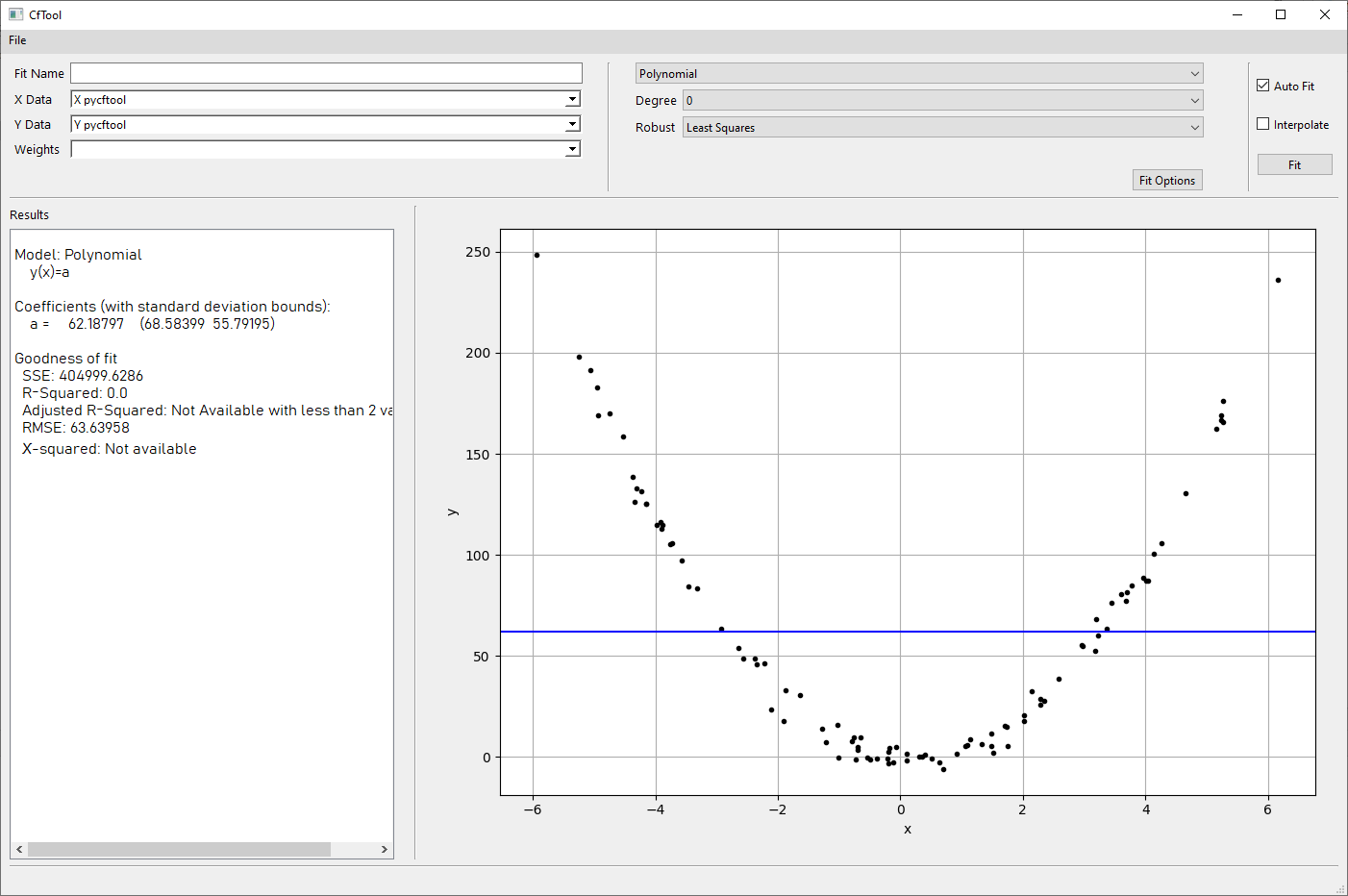Open Fit Options
Screen dimensions: 1348x896
(x=1166, y=181)
